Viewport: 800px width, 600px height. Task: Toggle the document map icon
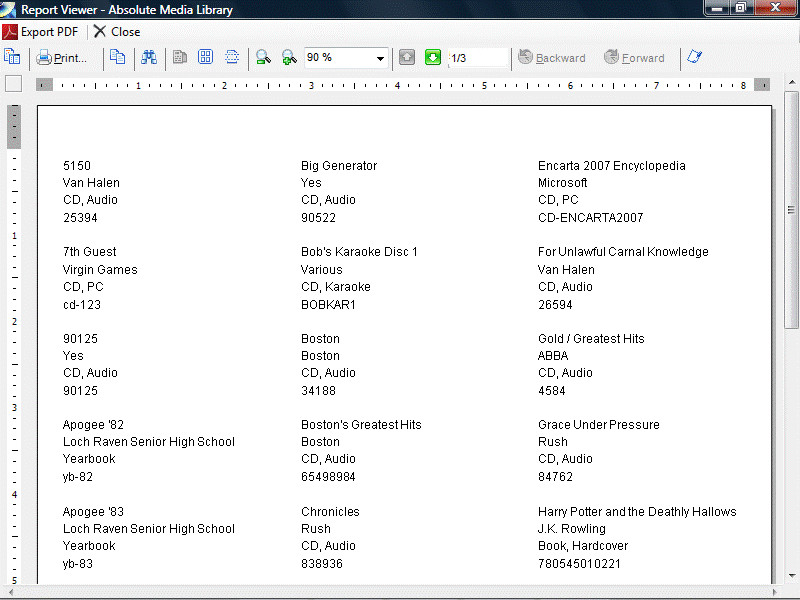(x=12, y=57)
